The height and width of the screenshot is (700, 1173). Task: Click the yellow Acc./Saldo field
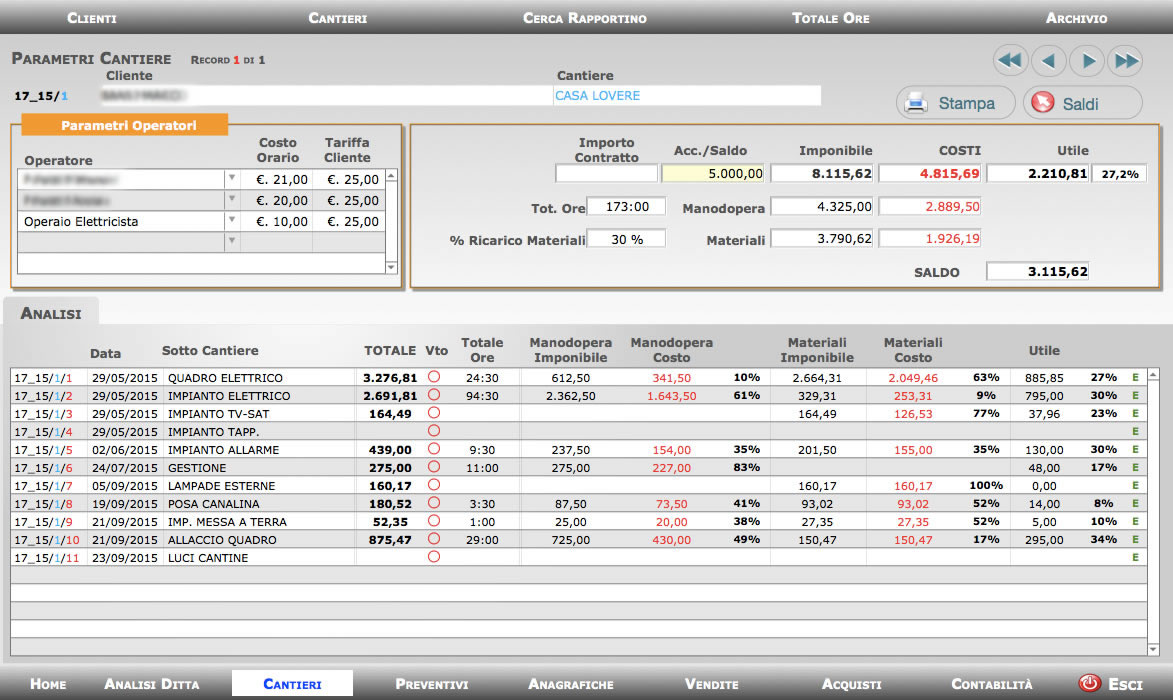click(713, 174)
